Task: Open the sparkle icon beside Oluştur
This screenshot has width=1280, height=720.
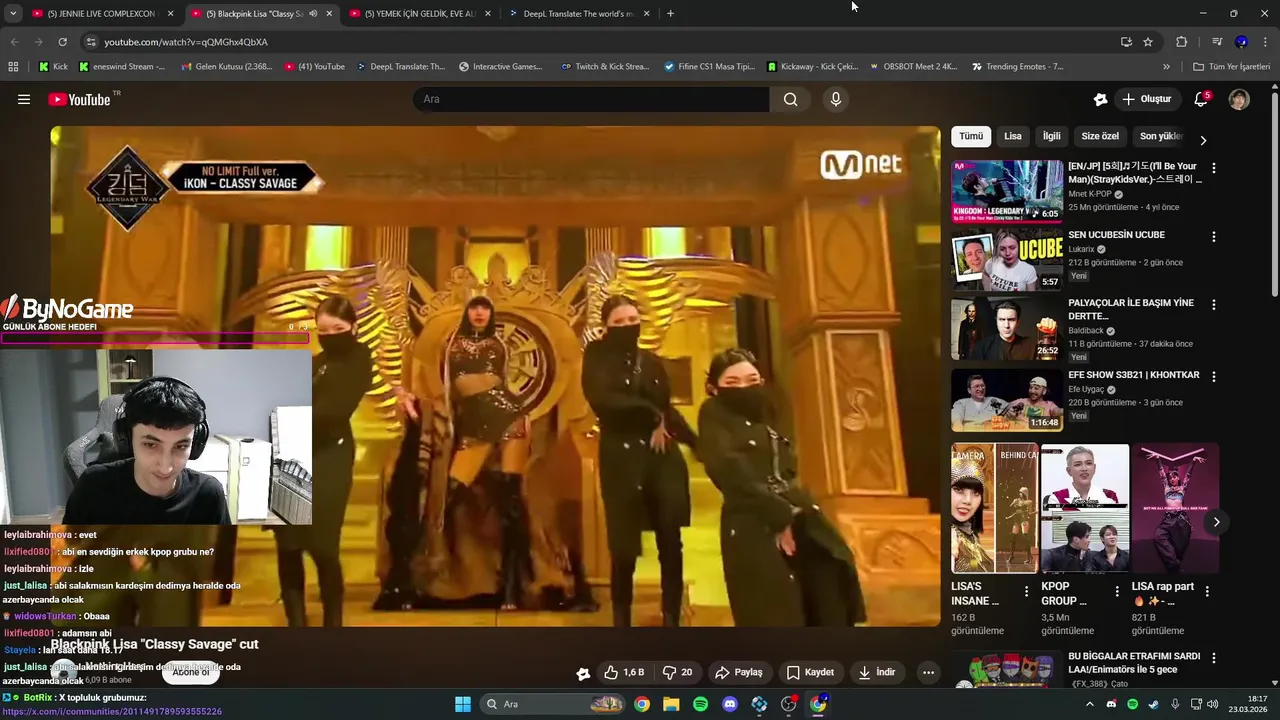Action: tap(1100, 99)
